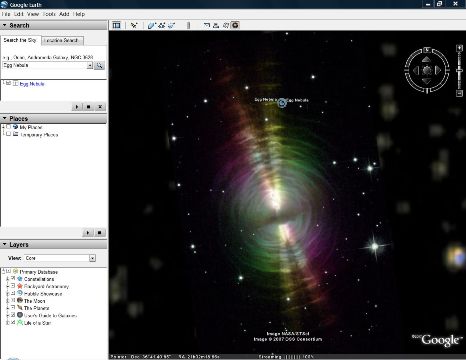The image size is (466, 360).
Task: Click the Print toolbar icon
Action: coord(216,25)
